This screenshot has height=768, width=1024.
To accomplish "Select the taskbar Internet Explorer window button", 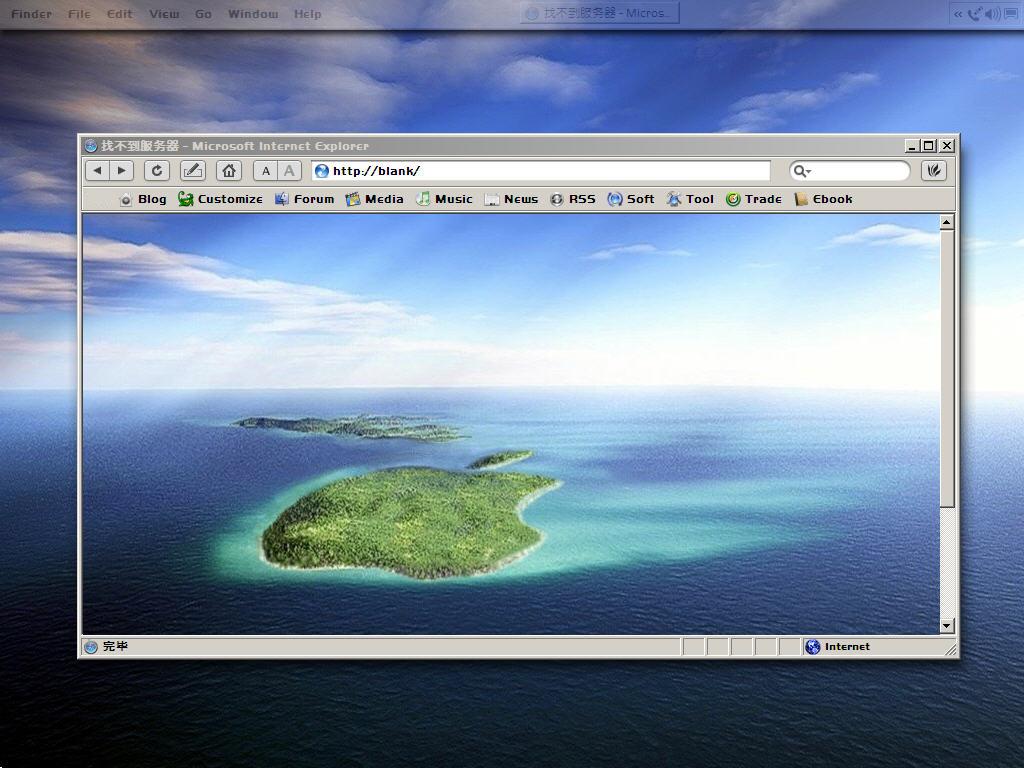I will point(600,13).
